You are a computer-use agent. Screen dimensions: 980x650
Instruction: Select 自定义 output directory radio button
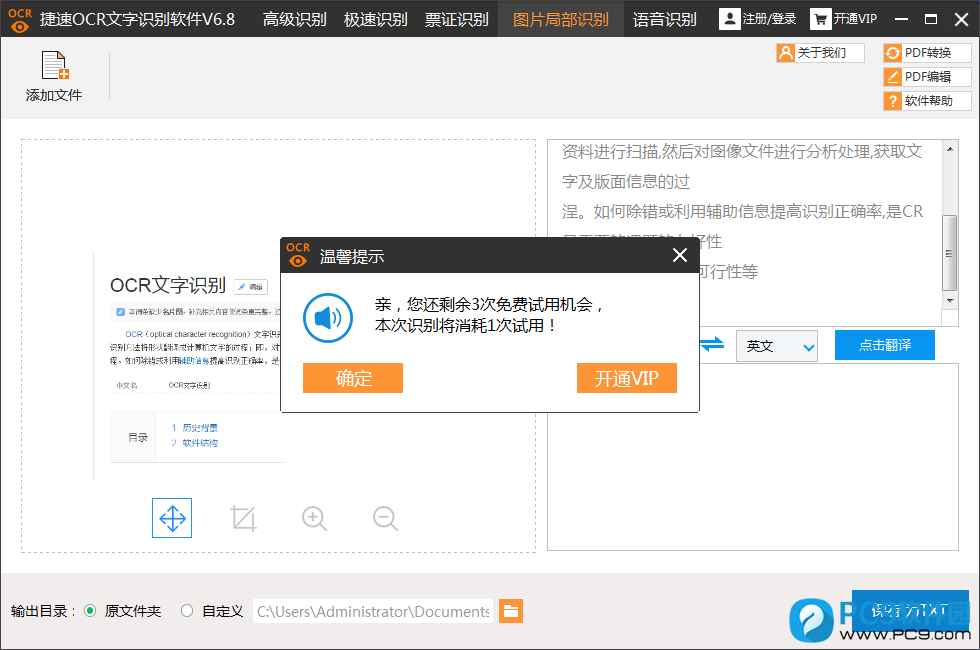pyautogui.click(x=186, y=611)
